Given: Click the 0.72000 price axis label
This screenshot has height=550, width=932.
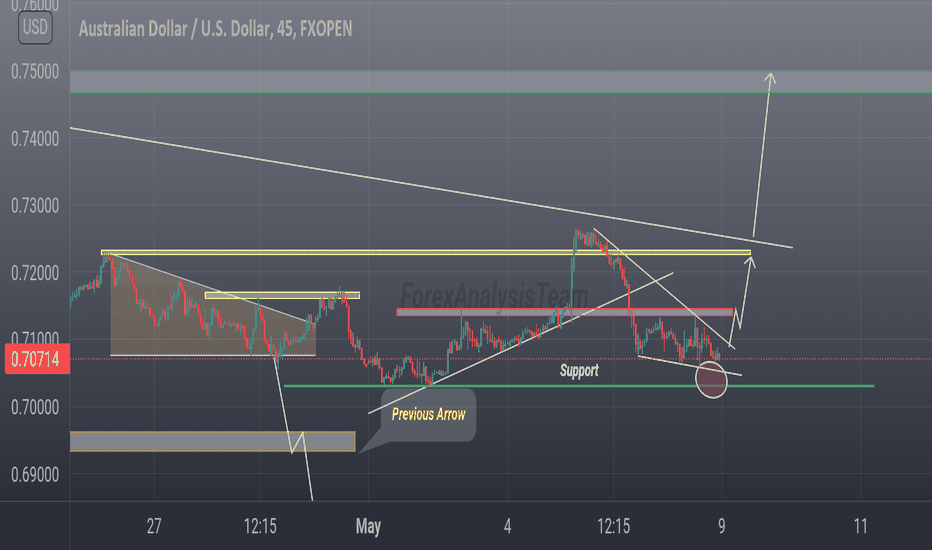Looking at the screenshot, I should (x=35, y=274).
